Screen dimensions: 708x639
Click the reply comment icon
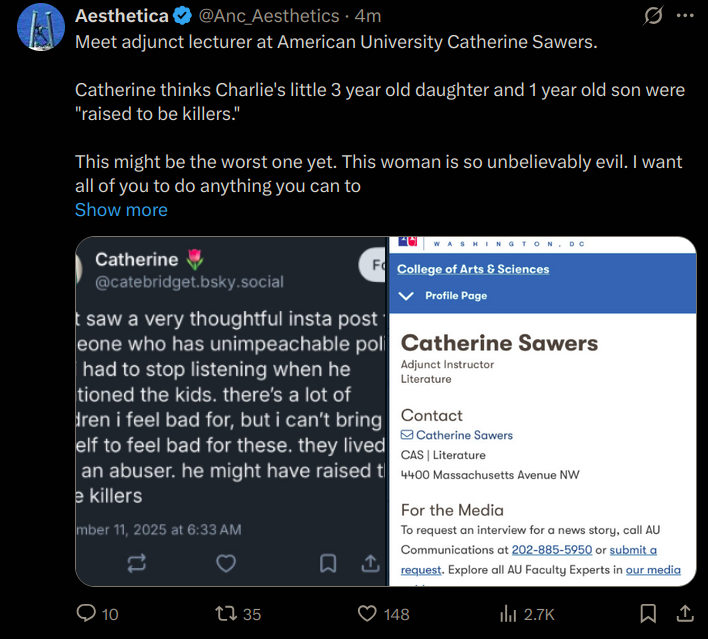coord(87,613)
